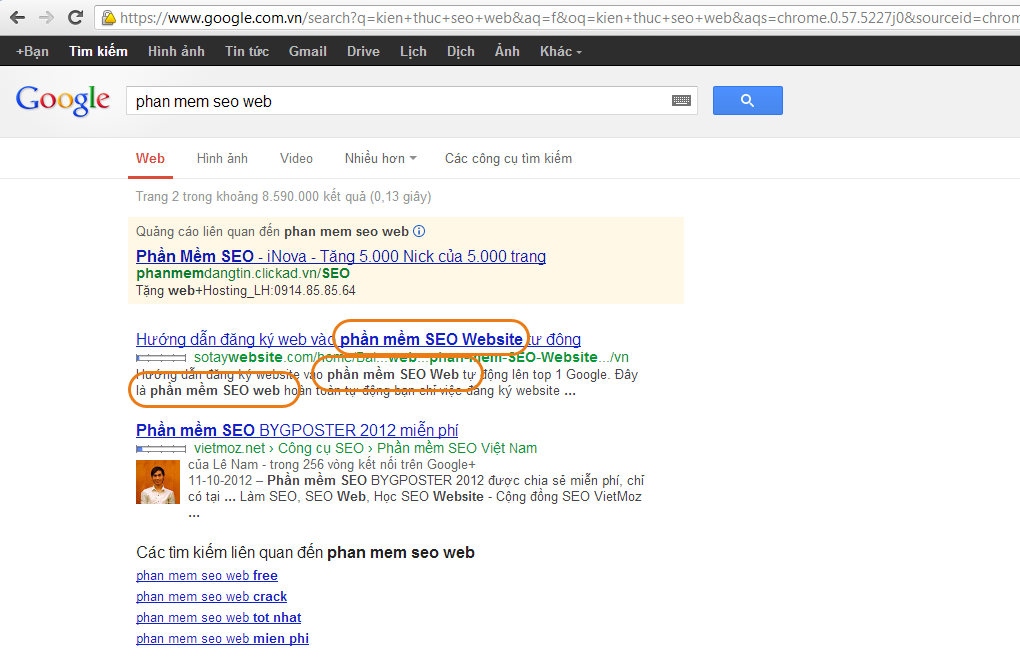The height and width of the screenshot is (664, 1020).
Task: Reload the page with the refresh icon
Action: [x=75, y=18]
